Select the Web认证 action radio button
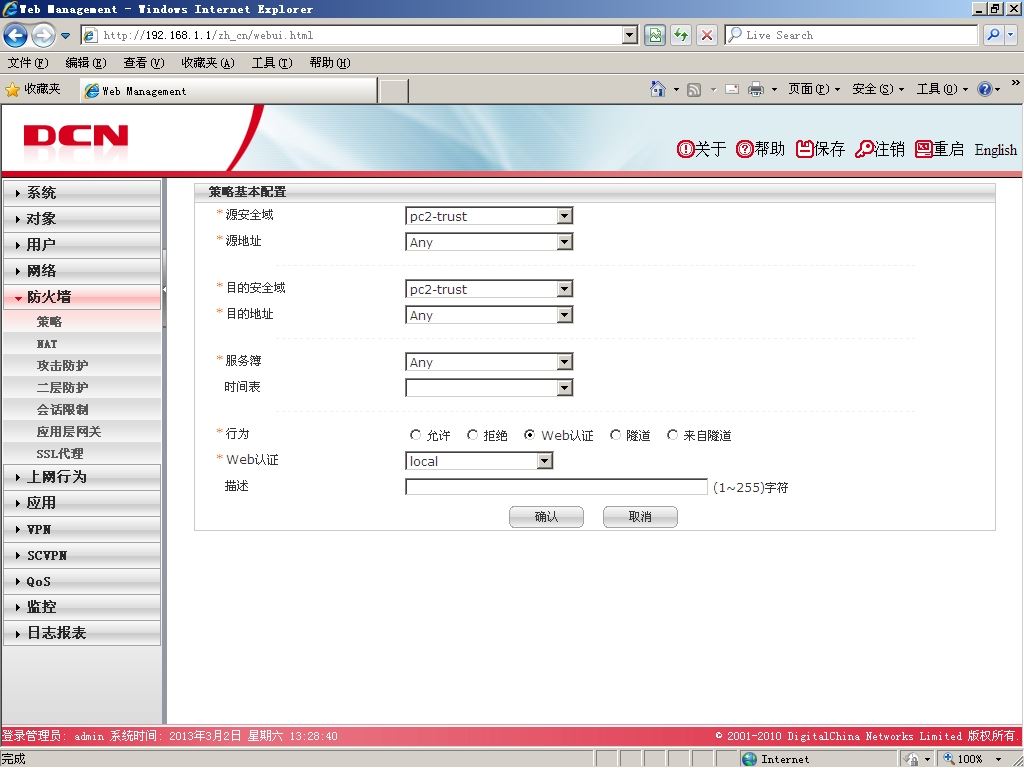This screenshot has height=768, width=1024. pos(530,435)
